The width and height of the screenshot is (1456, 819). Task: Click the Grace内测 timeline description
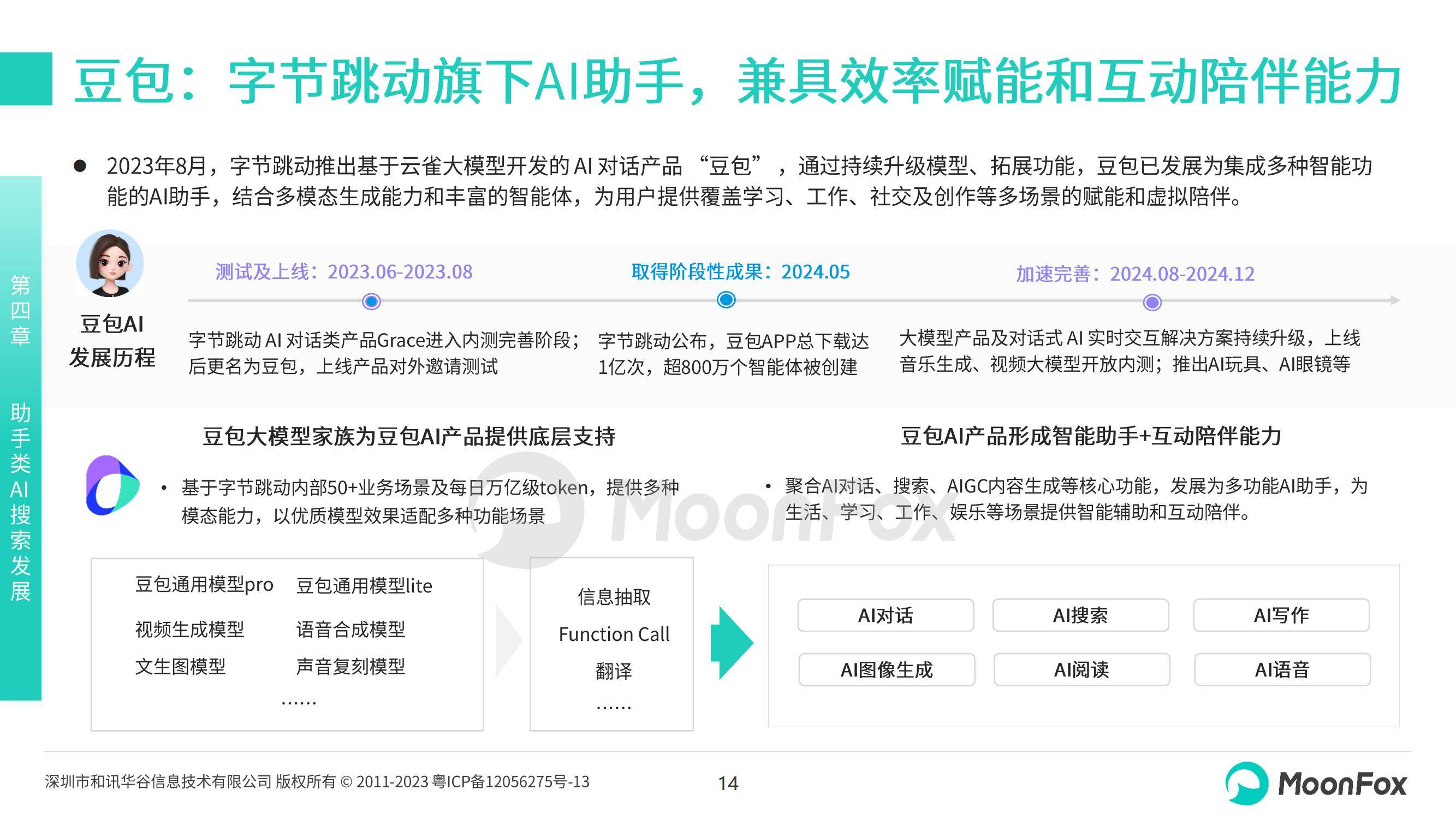pos(384,353)
